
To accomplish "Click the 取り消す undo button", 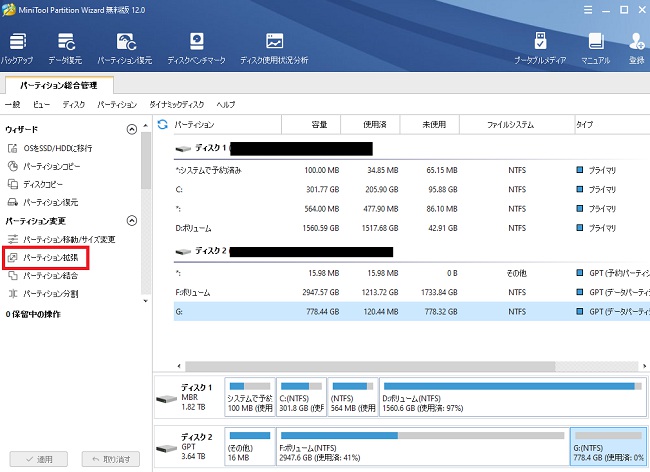I will (x=111, y=459).
